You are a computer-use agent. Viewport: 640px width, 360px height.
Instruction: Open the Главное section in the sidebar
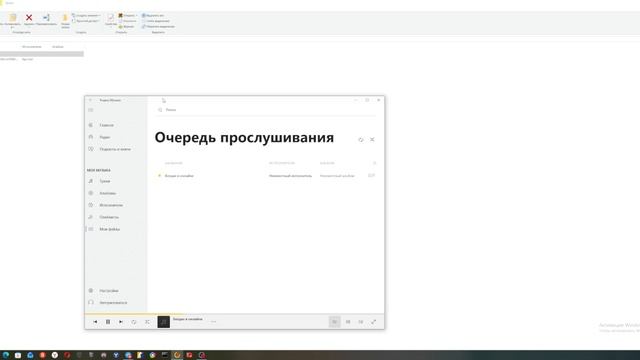[107, 125]
